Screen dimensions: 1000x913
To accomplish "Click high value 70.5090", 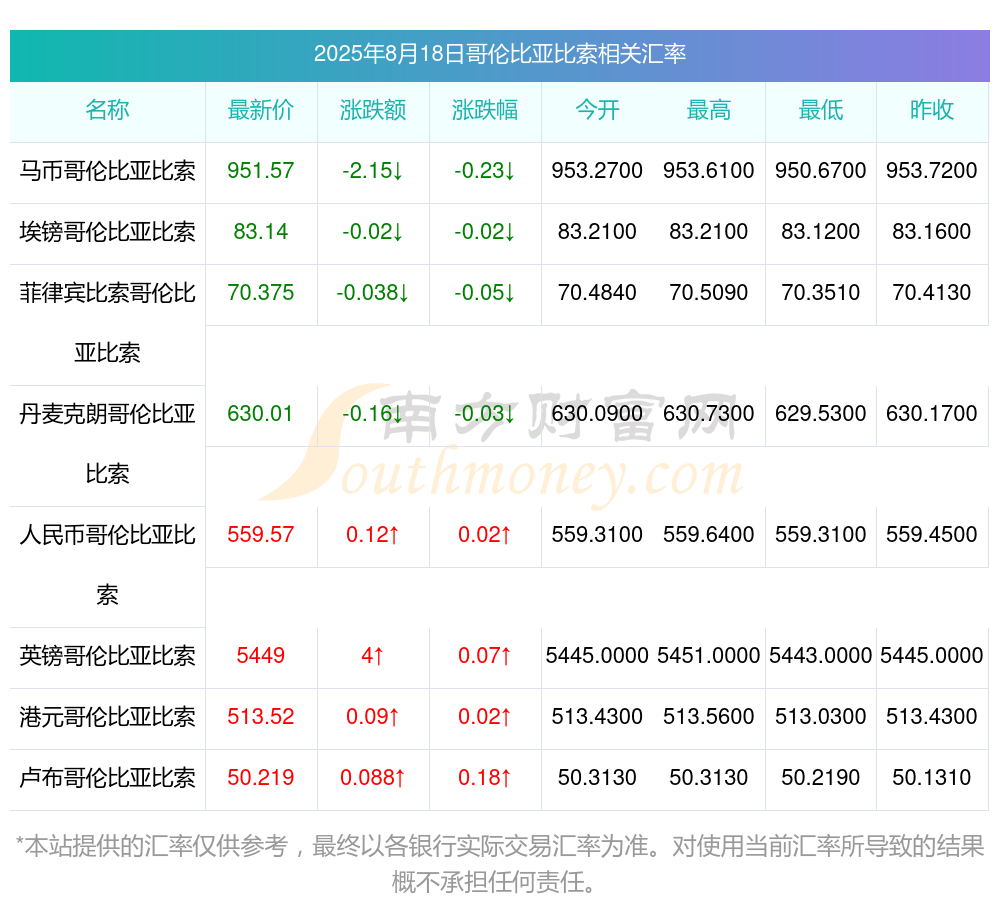I will [709, 293].
